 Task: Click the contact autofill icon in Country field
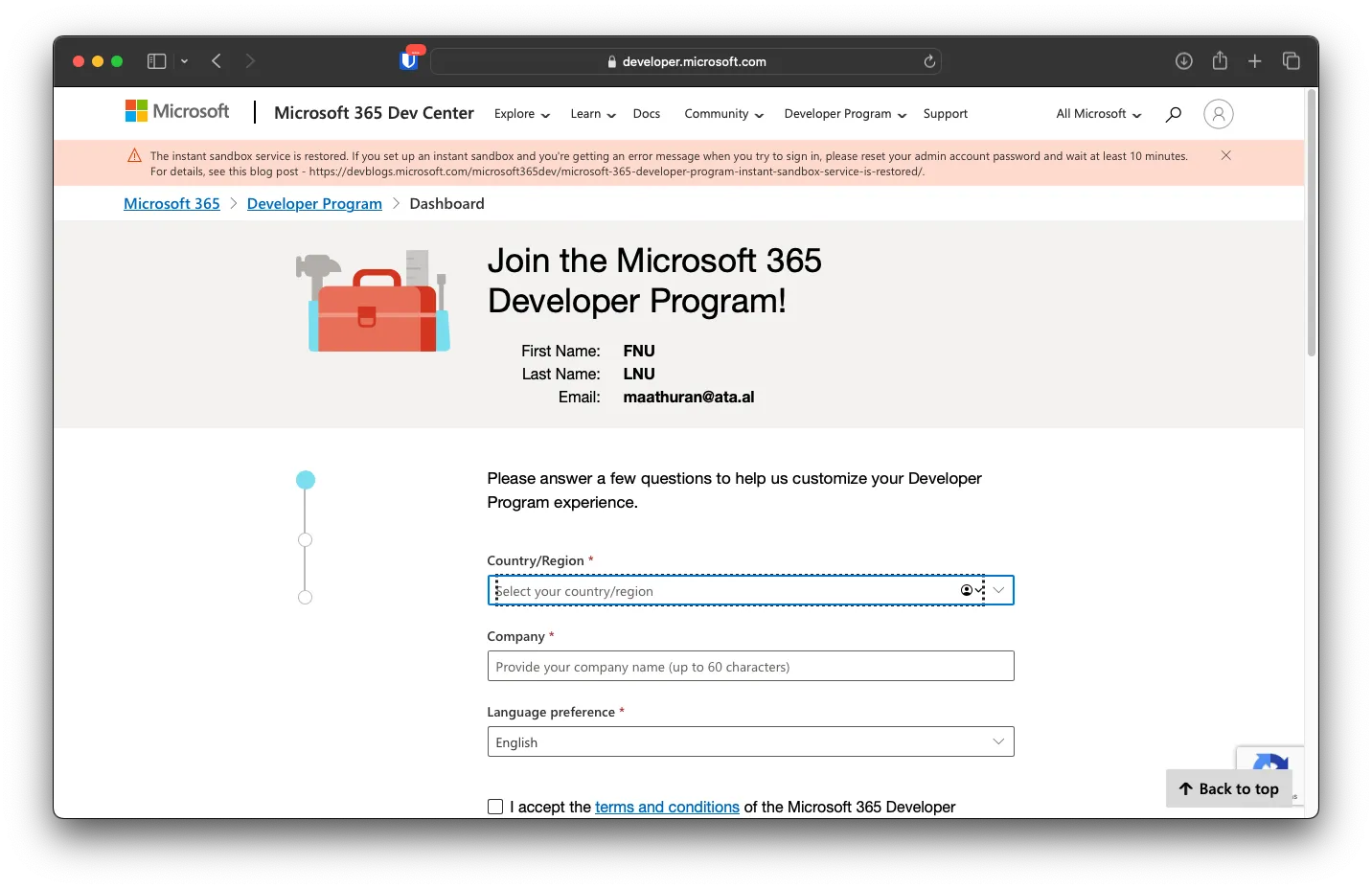click(972, 590)
